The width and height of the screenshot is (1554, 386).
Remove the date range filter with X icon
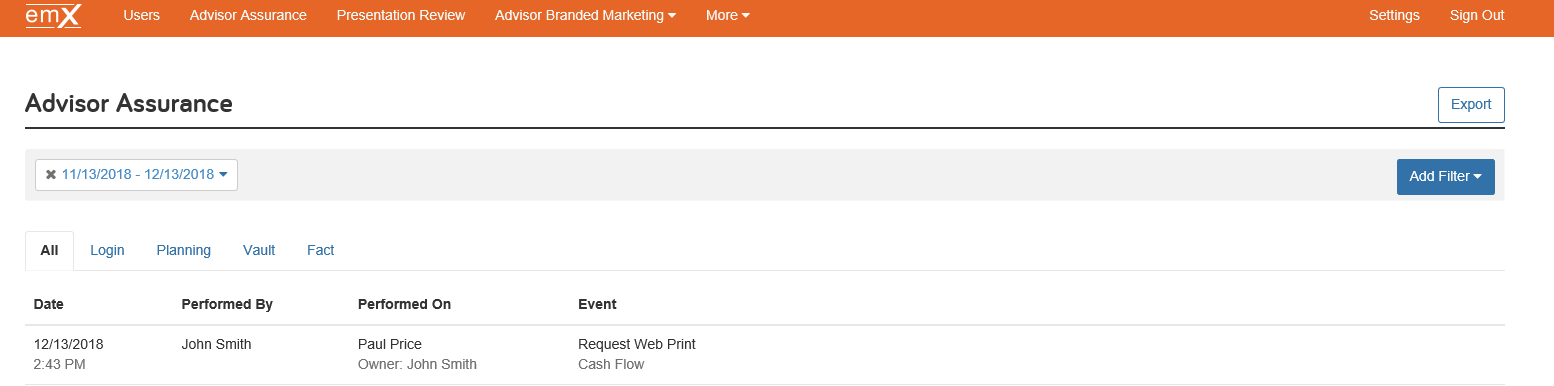tap(50, 175)
